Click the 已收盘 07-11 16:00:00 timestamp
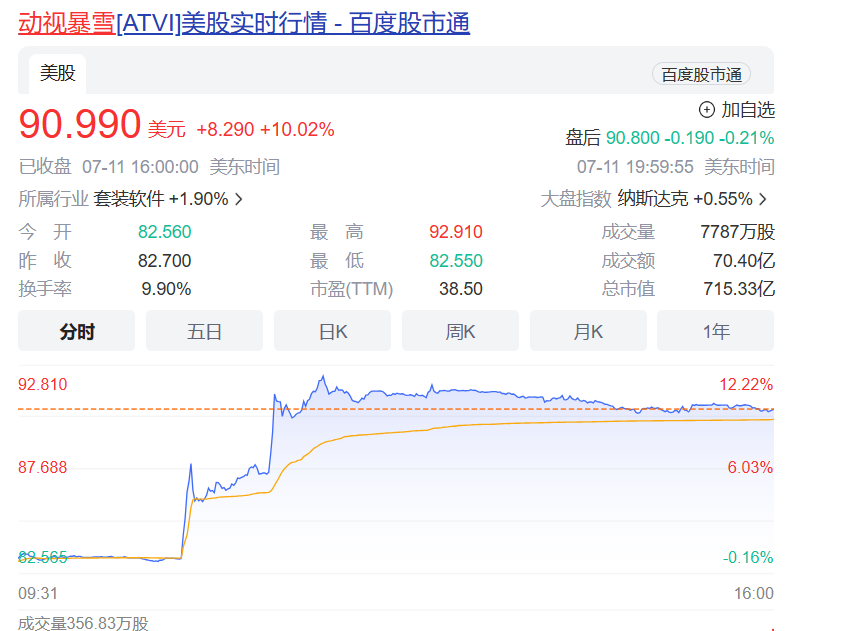Image resolution: width=852 pixels, height=631 pixels. tap(149, 167)
